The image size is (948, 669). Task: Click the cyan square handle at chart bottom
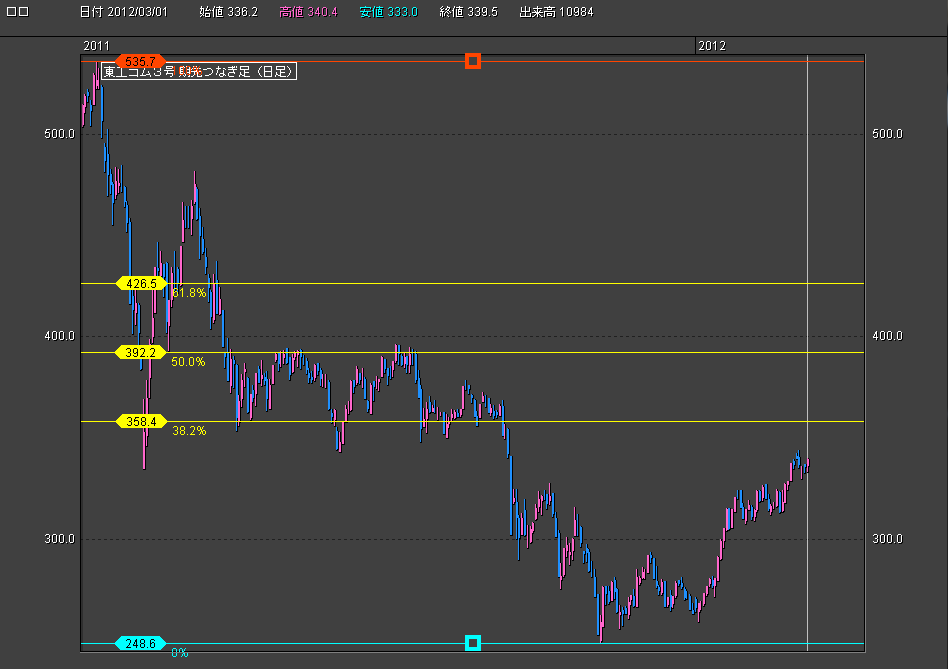473,642
